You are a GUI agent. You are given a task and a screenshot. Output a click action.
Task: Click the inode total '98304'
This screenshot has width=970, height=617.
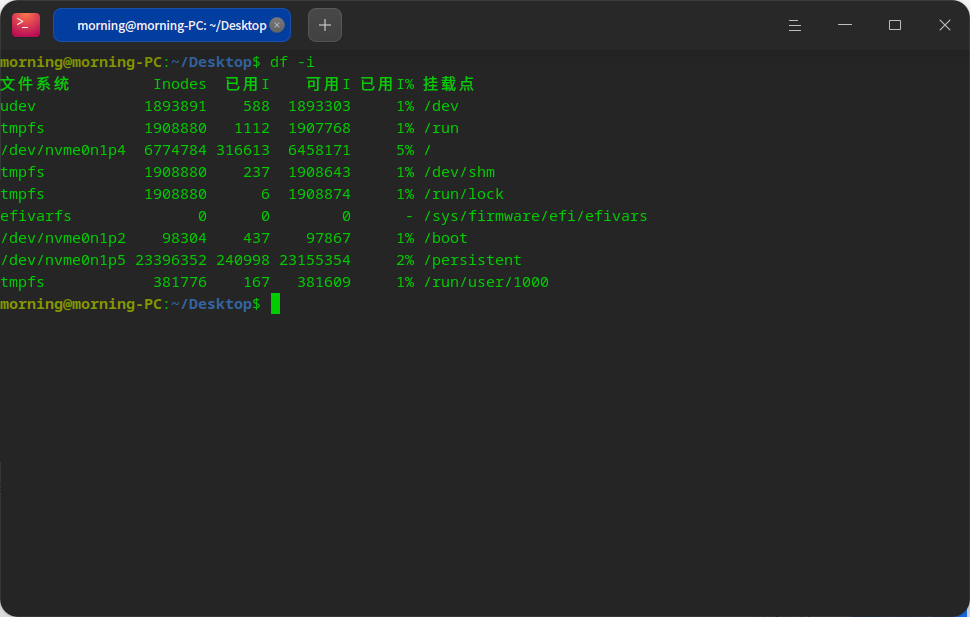pos(184,238)
